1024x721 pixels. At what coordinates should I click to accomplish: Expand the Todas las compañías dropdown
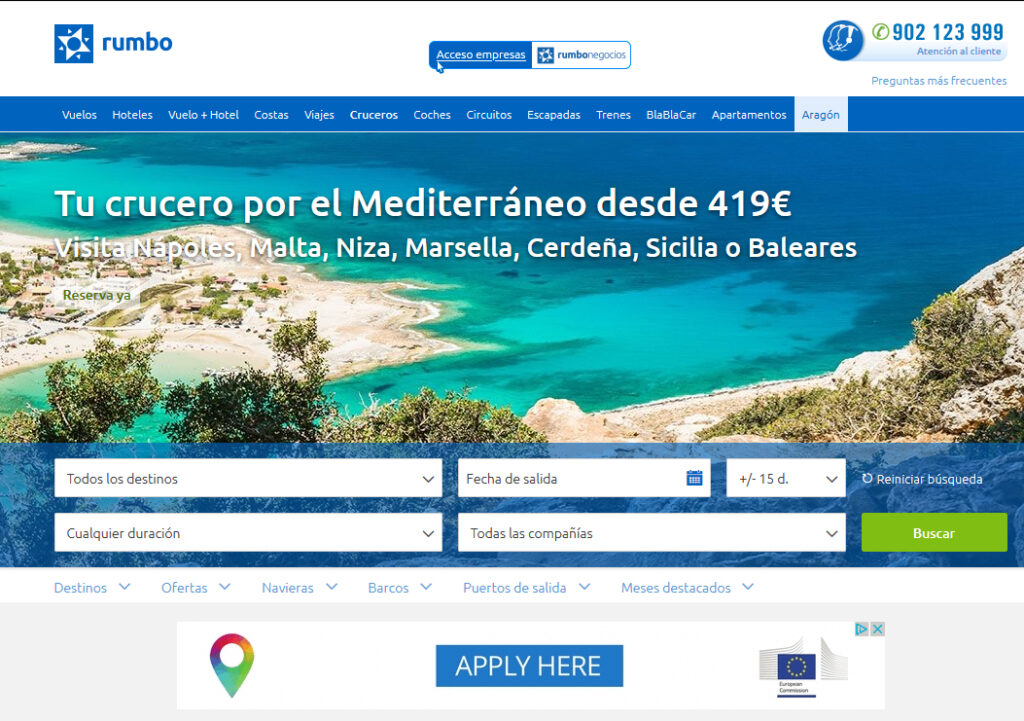pos(652,533)
